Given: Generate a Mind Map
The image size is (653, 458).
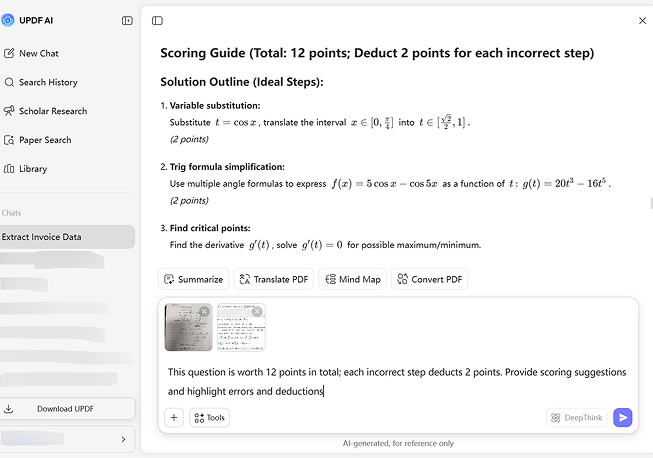Looking at the screenshot, I should pos(352,279).
